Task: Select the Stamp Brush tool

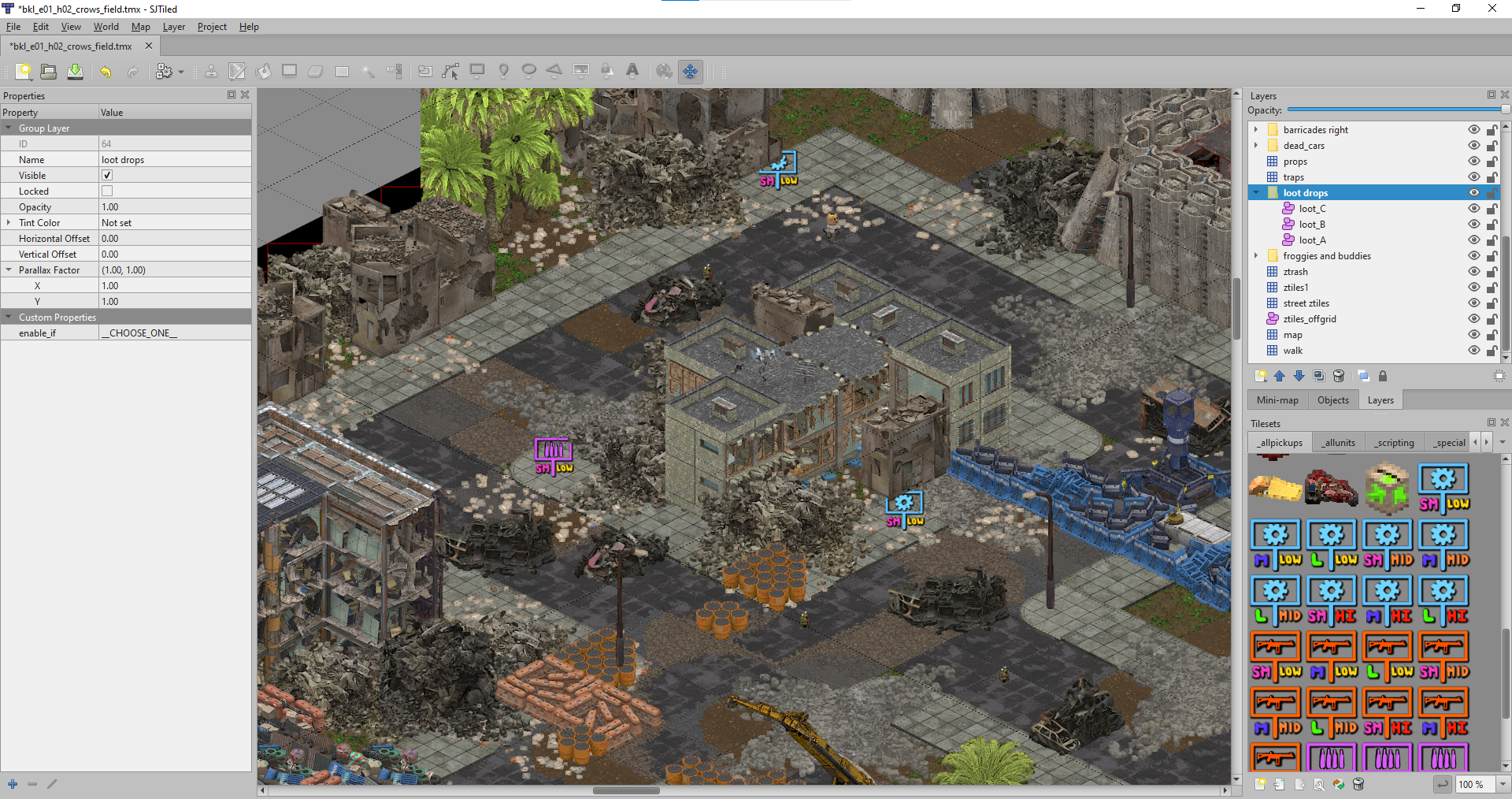Action: pos(212,72)
